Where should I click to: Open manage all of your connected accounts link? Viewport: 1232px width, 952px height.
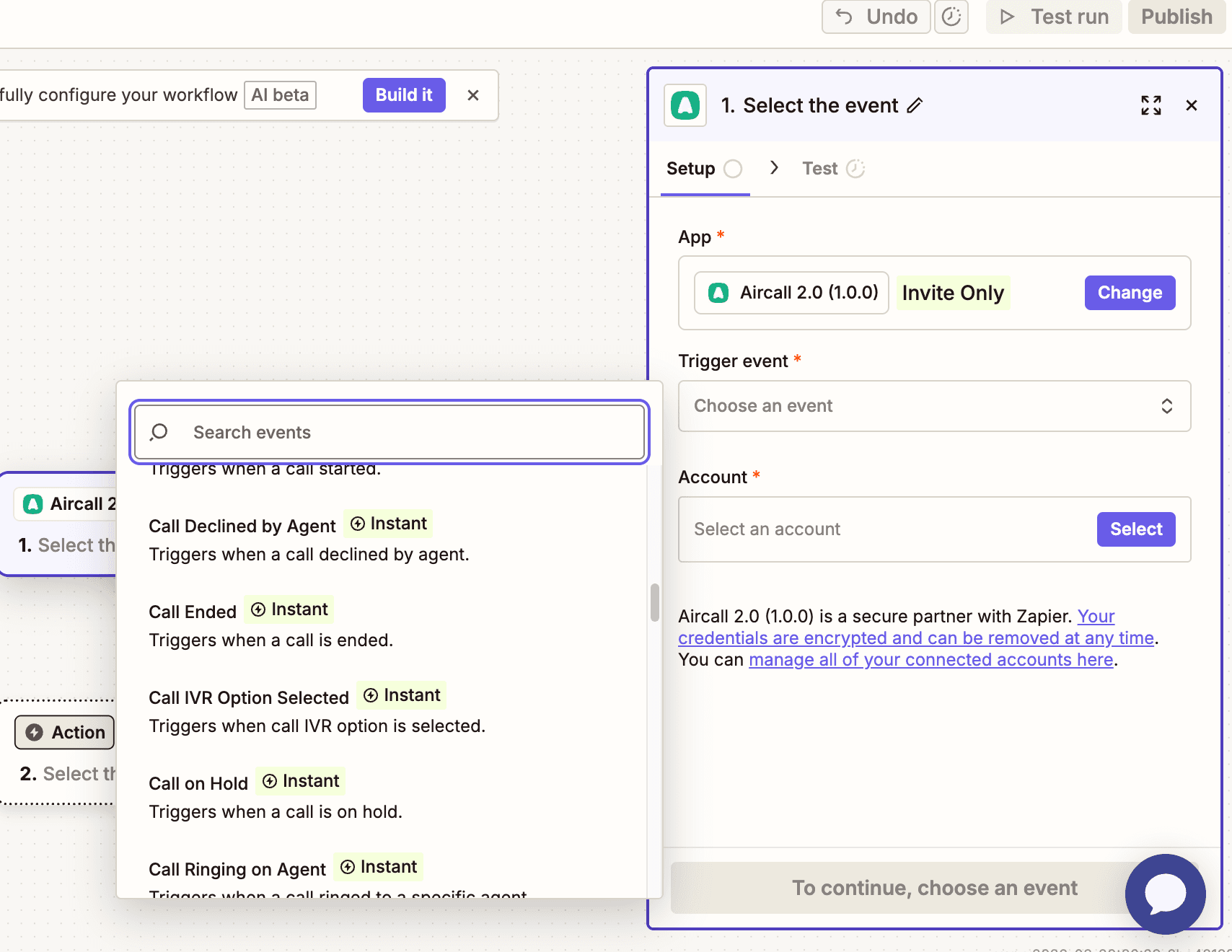click(931, 659)
